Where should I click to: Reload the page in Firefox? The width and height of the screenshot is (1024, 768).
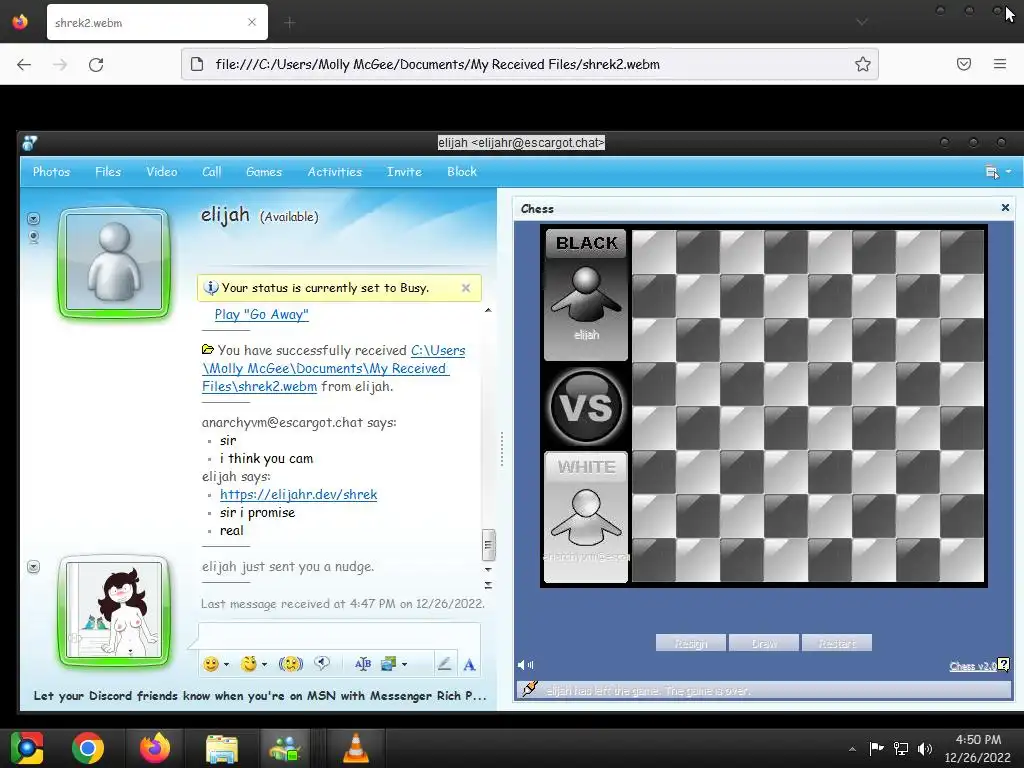tap(96, 64)
